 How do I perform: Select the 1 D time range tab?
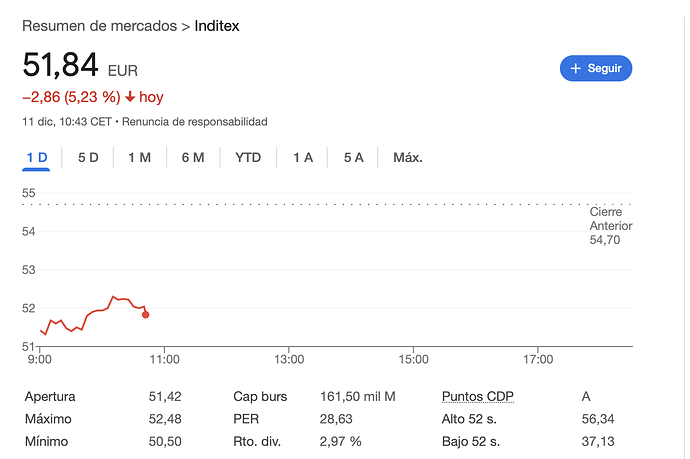[x=37, y=158]
